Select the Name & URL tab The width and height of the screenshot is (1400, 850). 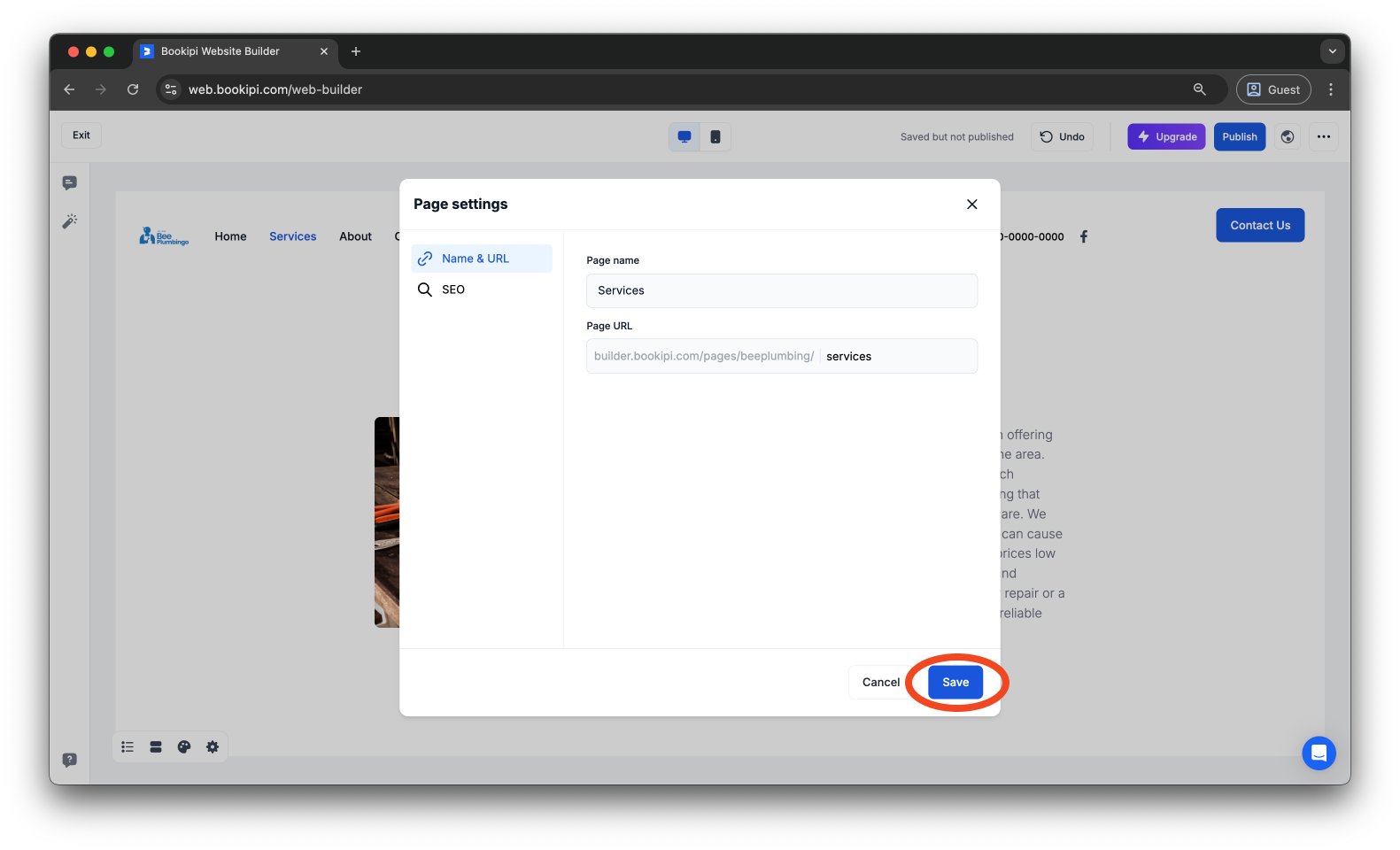click(x=482, y=259)
